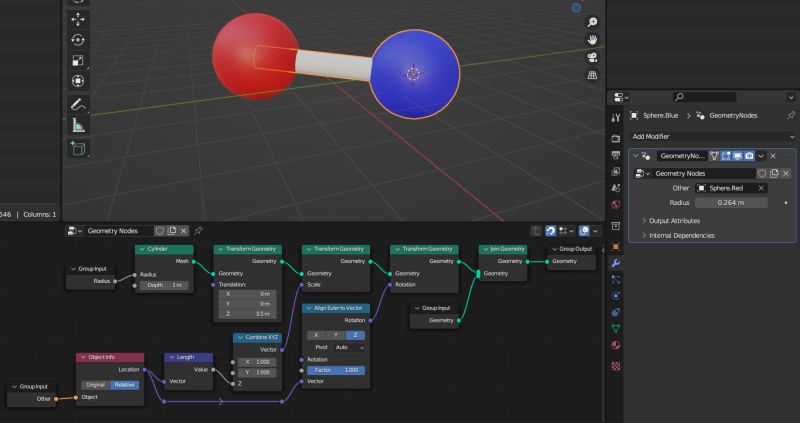Toggle modifier render visibility camera icon
800x423 pixels.
tap(749, 156)
